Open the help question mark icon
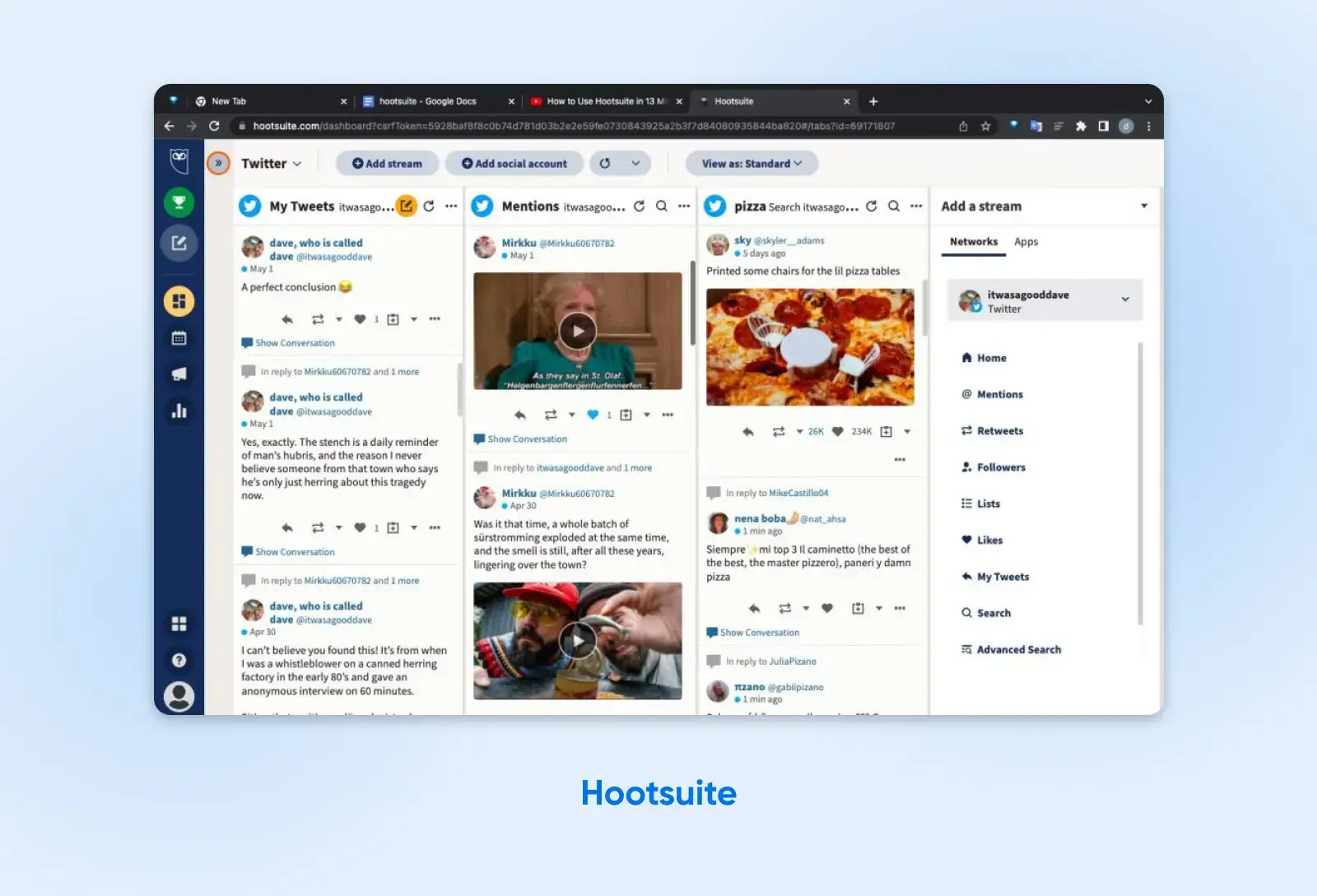Viewport: 1317px width, 896px height. [x=179, y=660]
